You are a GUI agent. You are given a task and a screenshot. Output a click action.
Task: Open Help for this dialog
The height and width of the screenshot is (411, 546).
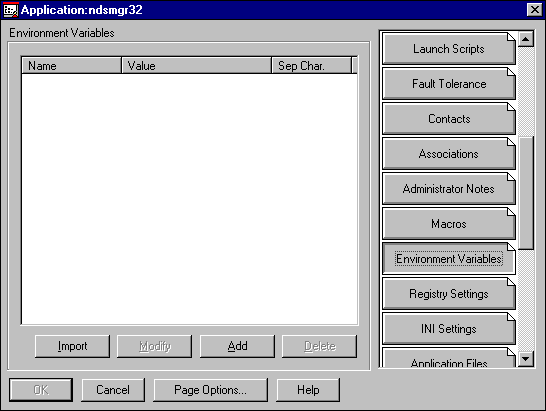click(x=308, y=390)
